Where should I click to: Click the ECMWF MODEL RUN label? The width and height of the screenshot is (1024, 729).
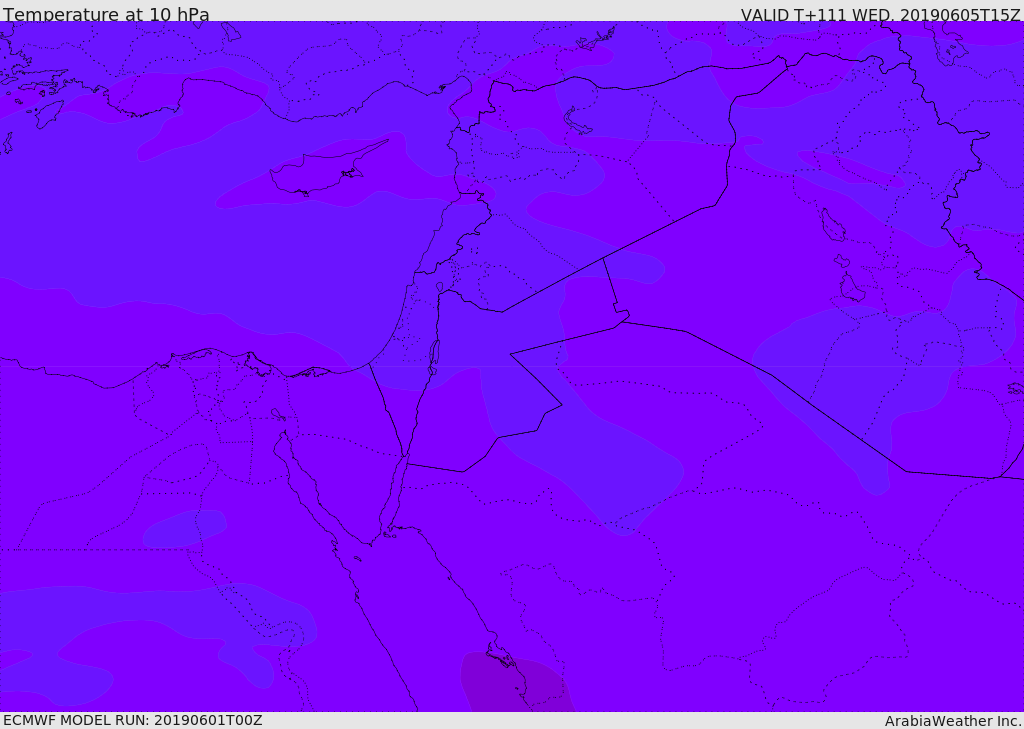point(132,720)
